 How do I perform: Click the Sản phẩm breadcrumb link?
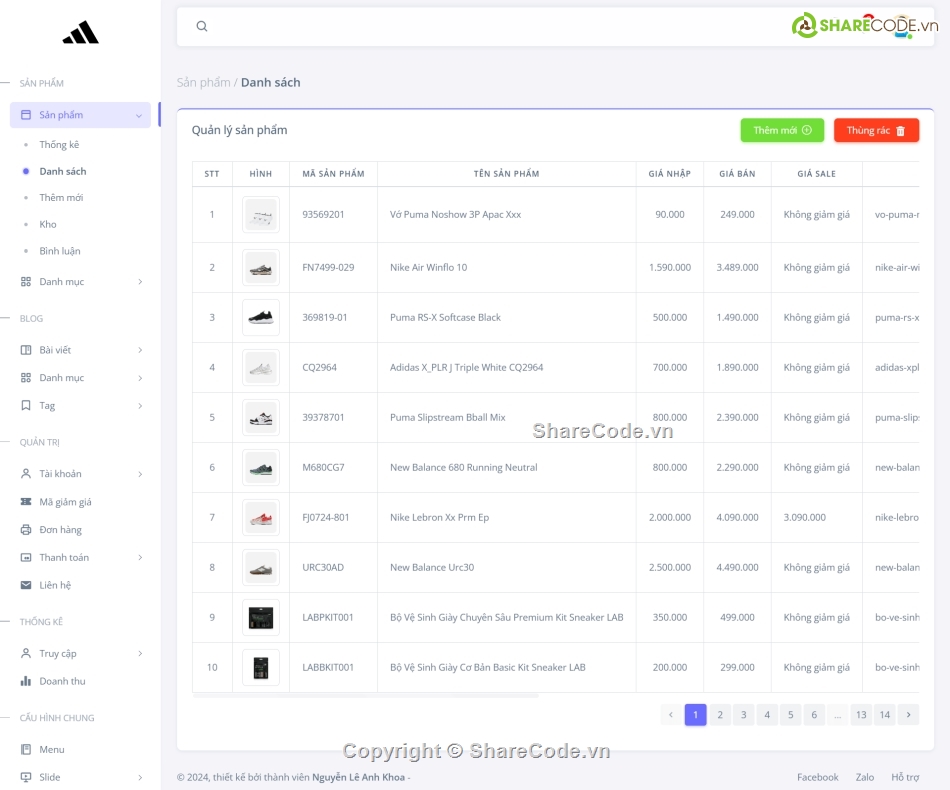point(204,82)
